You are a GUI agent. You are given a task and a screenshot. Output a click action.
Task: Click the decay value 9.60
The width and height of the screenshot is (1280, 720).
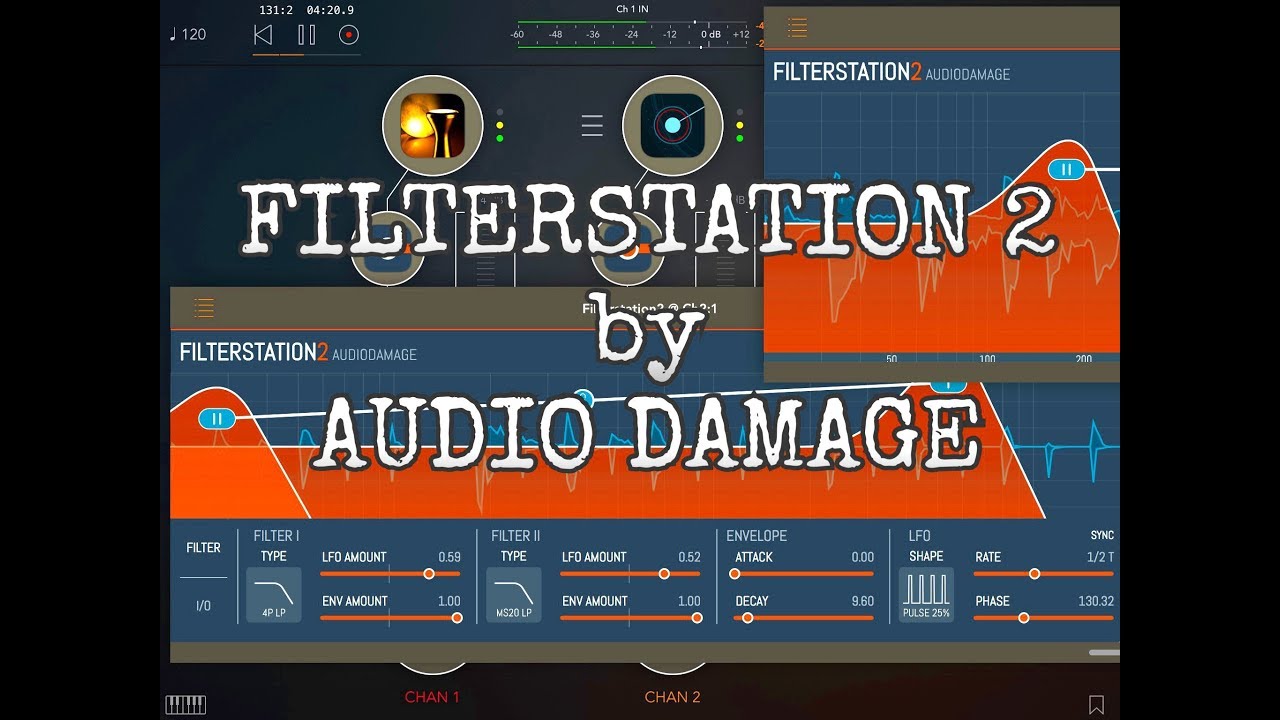pyautogui.click(x=862, y=601)
